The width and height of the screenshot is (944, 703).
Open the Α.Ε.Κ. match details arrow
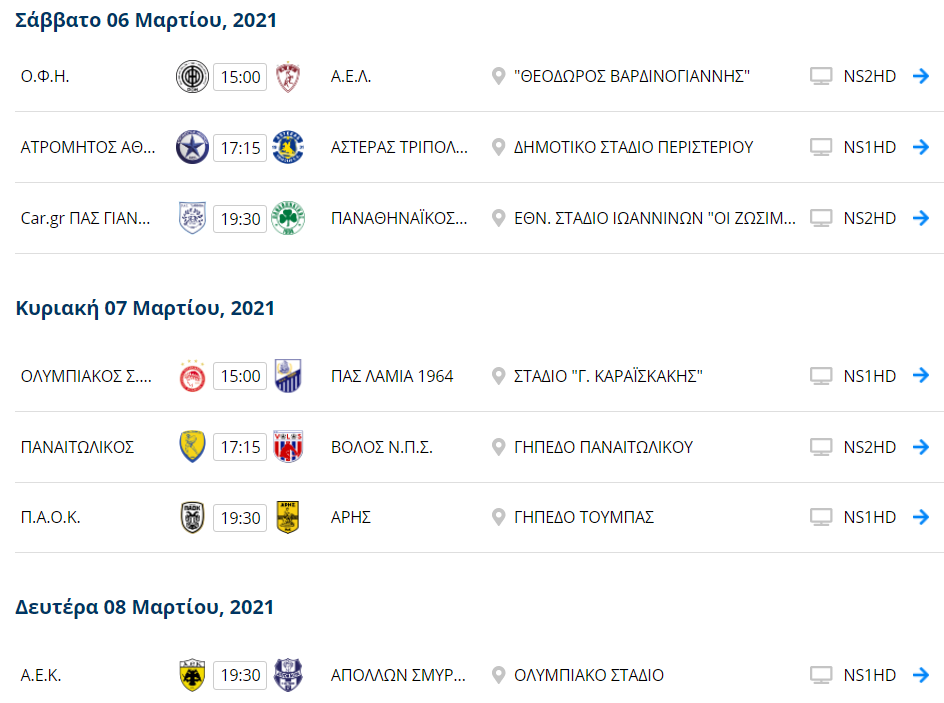pyautogui.click(x=921, y=675)
